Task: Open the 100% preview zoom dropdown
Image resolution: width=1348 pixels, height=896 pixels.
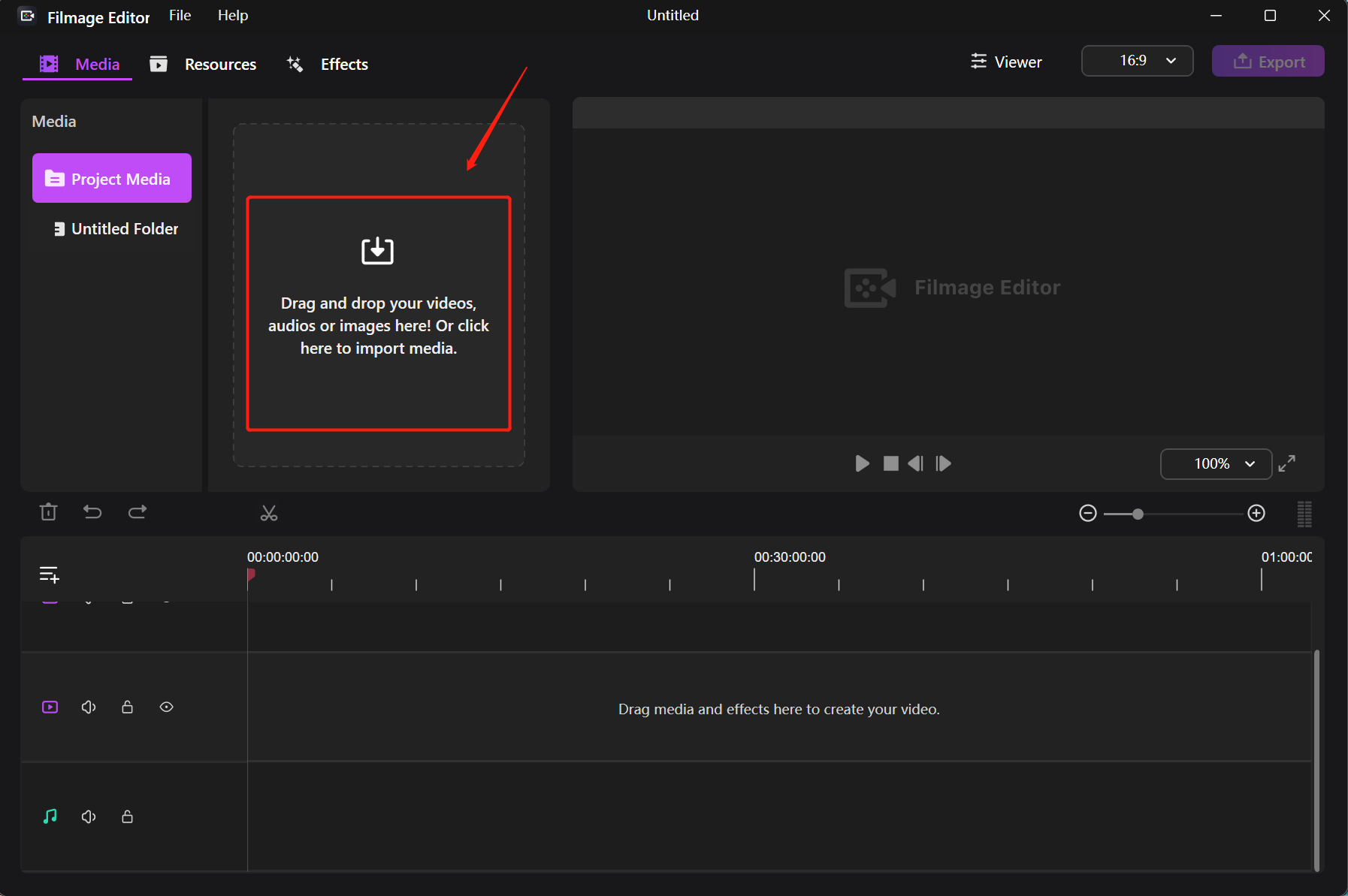Action: coord(1216,464)
